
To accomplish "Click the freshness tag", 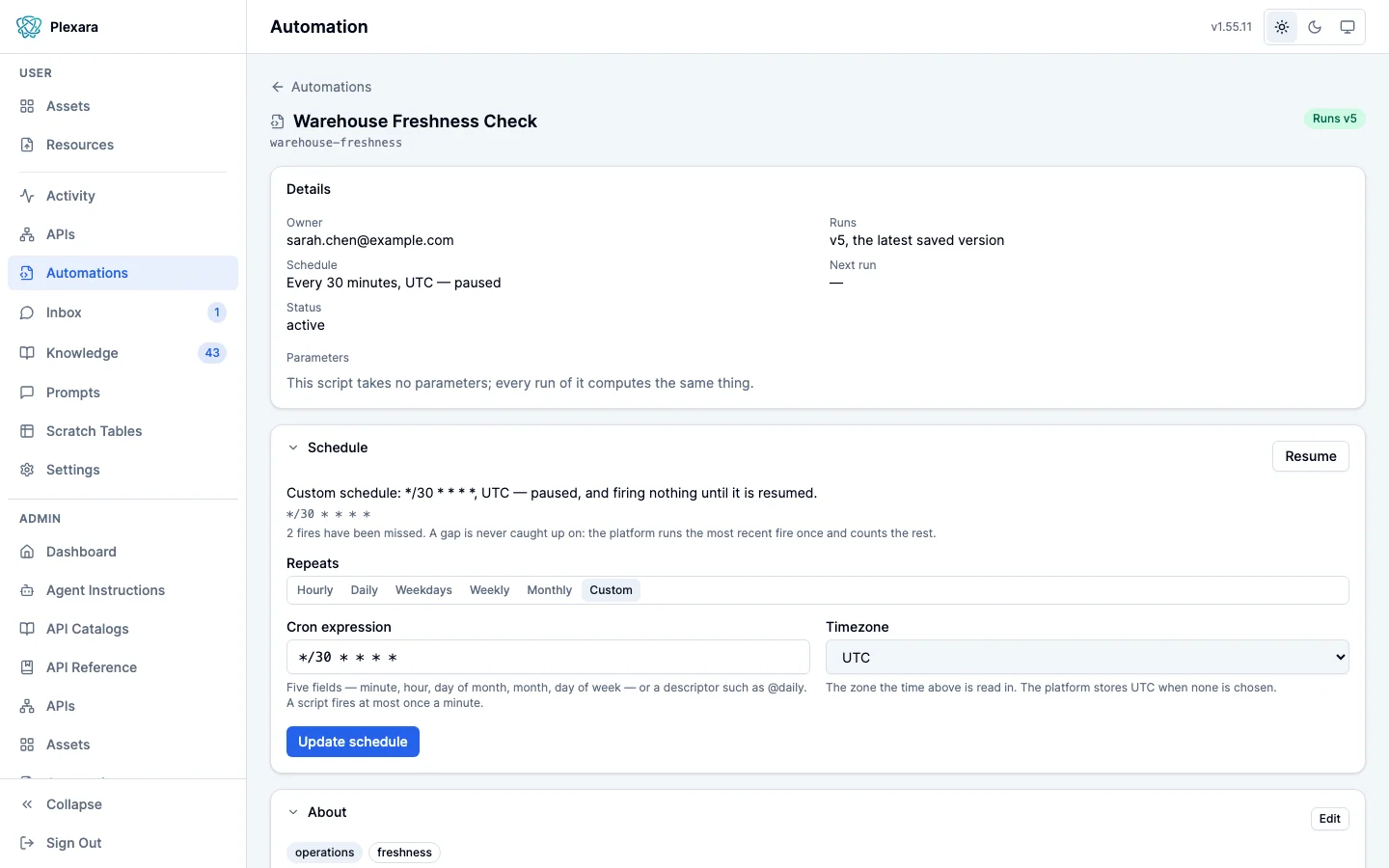I will pyautogui.click(x=404, y=853).
